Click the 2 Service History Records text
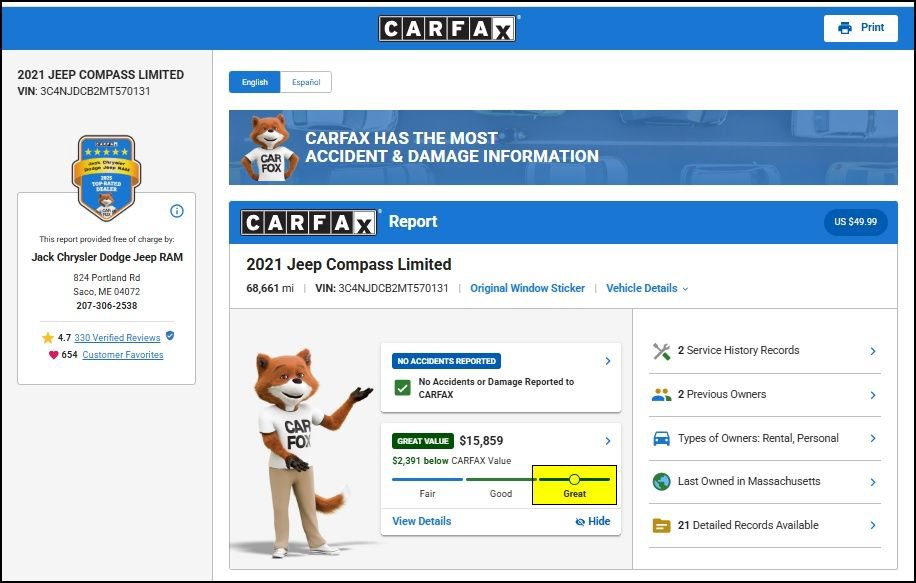 point(738,351)
